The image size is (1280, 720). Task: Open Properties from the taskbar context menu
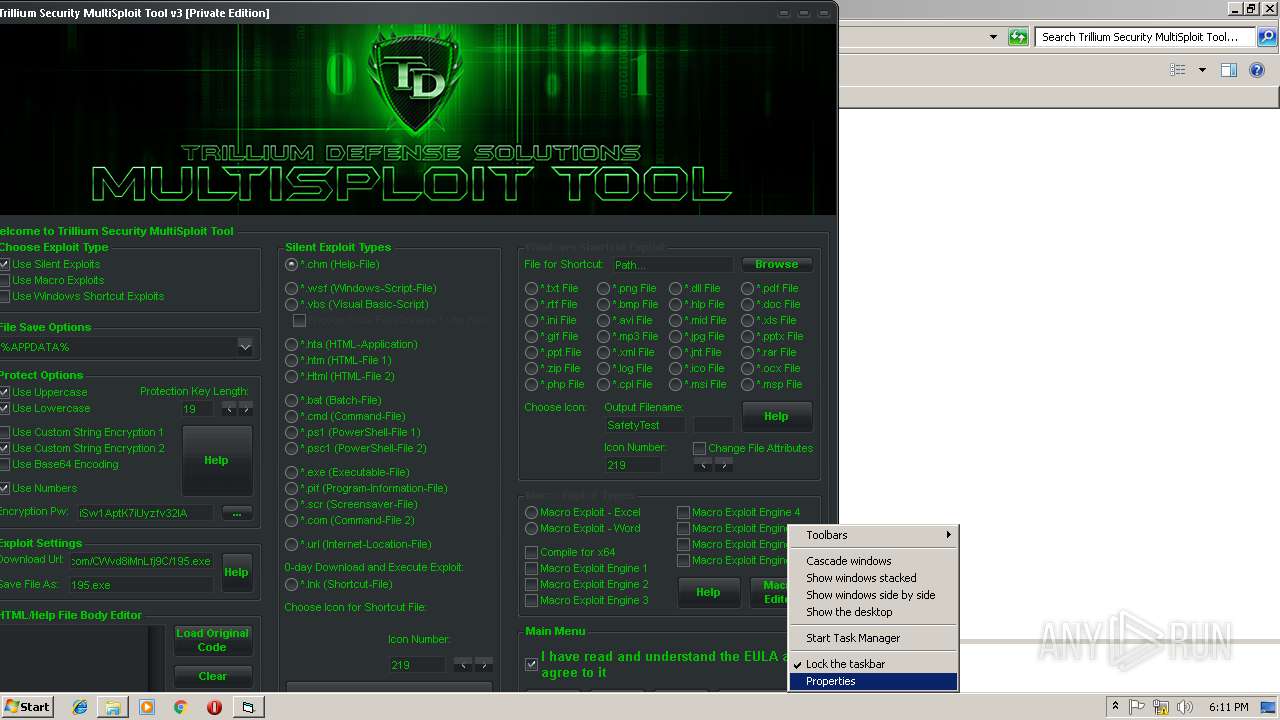tap(873, 681)
